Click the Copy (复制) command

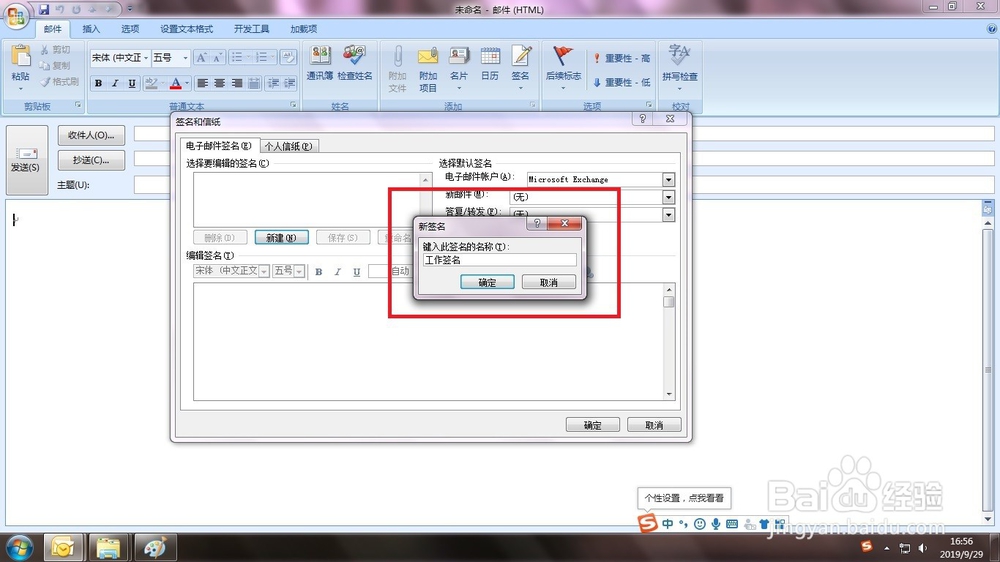(x=55, y=66)
